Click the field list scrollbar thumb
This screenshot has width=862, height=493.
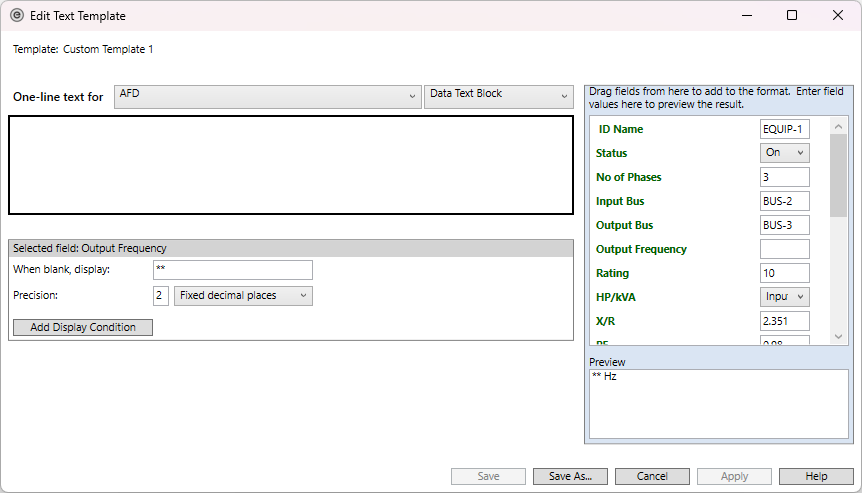click(838, 175)
